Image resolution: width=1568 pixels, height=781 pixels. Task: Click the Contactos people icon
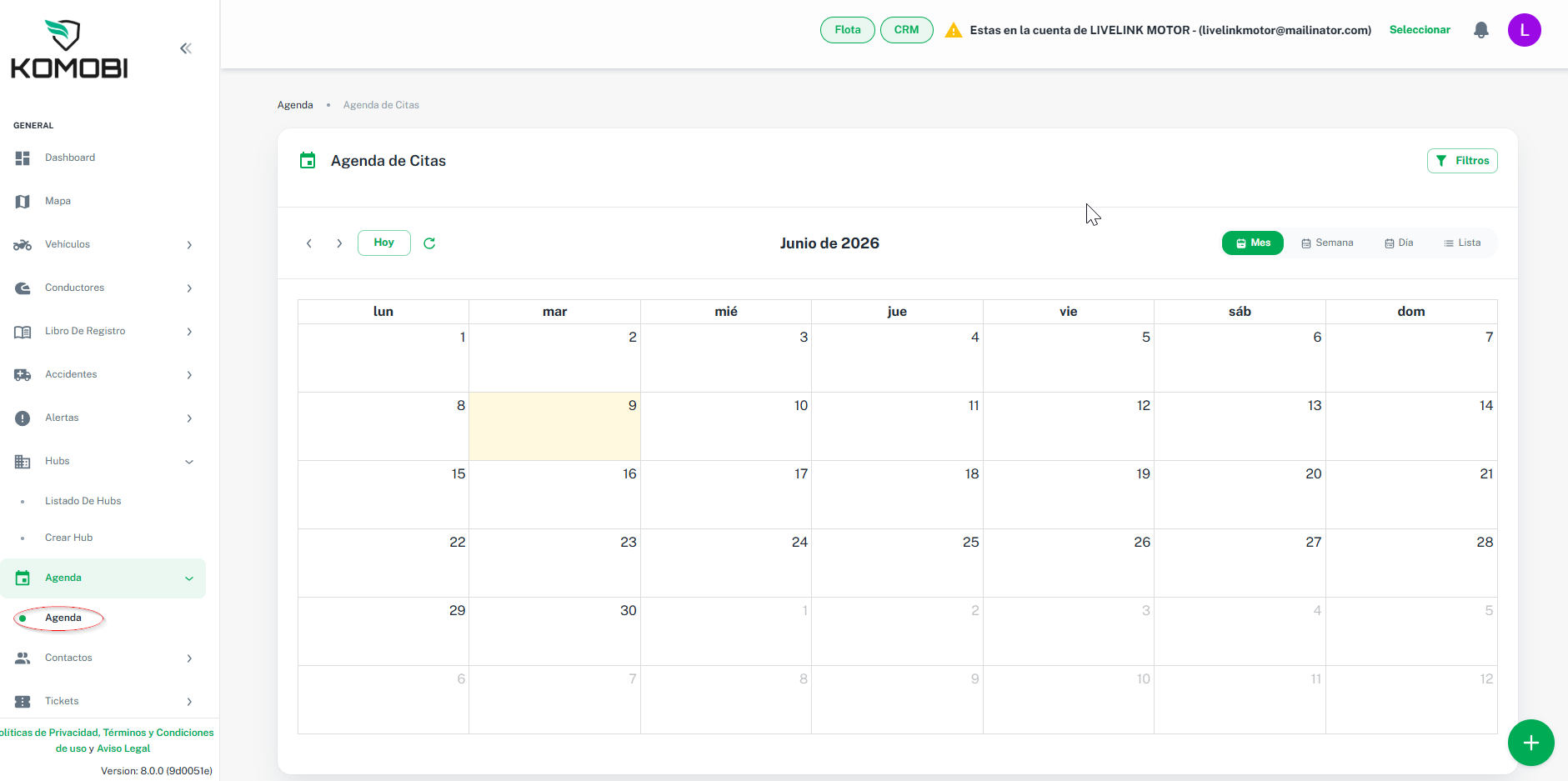[23, 658]
